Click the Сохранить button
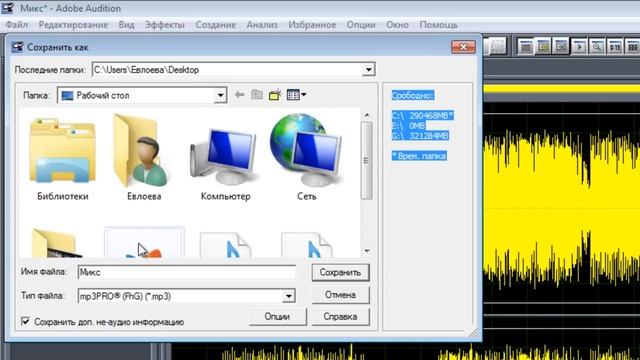 point(340,272)
